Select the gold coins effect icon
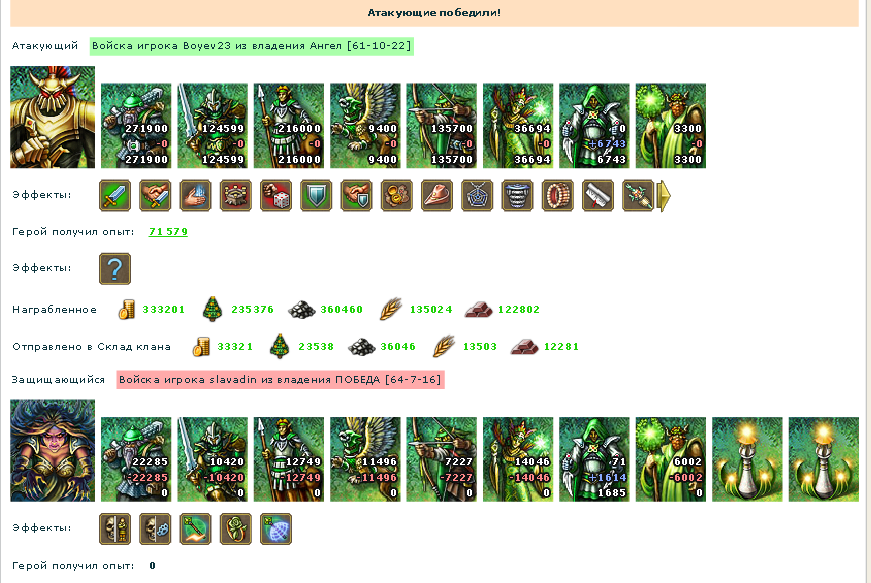Image resolution: width=871 pixels, height=583 pixels. [x=397, y=195]
